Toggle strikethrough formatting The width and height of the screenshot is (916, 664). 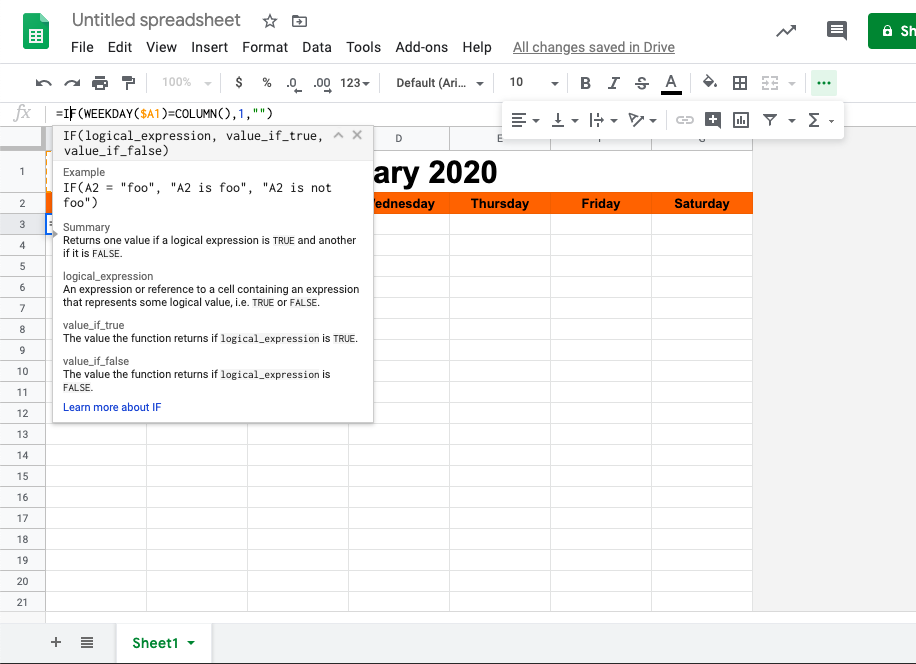(642, 83)
